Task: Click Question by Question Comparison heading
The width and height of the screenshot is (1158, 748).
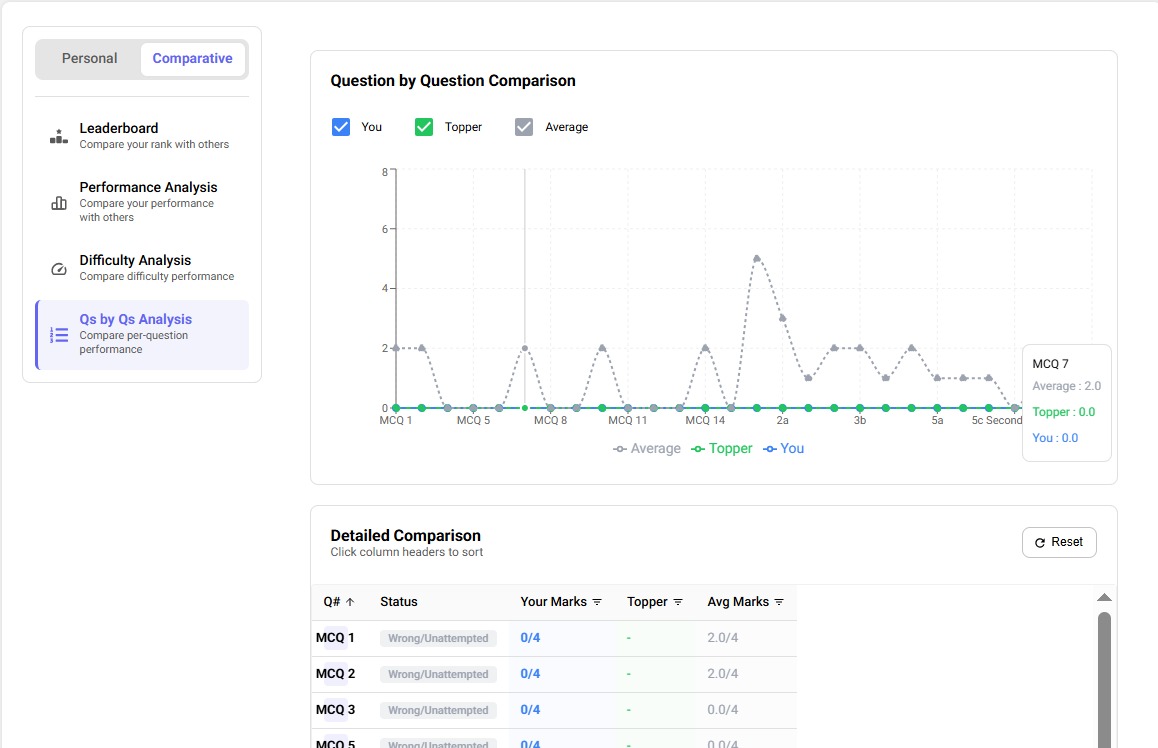Action: point(453,81)
